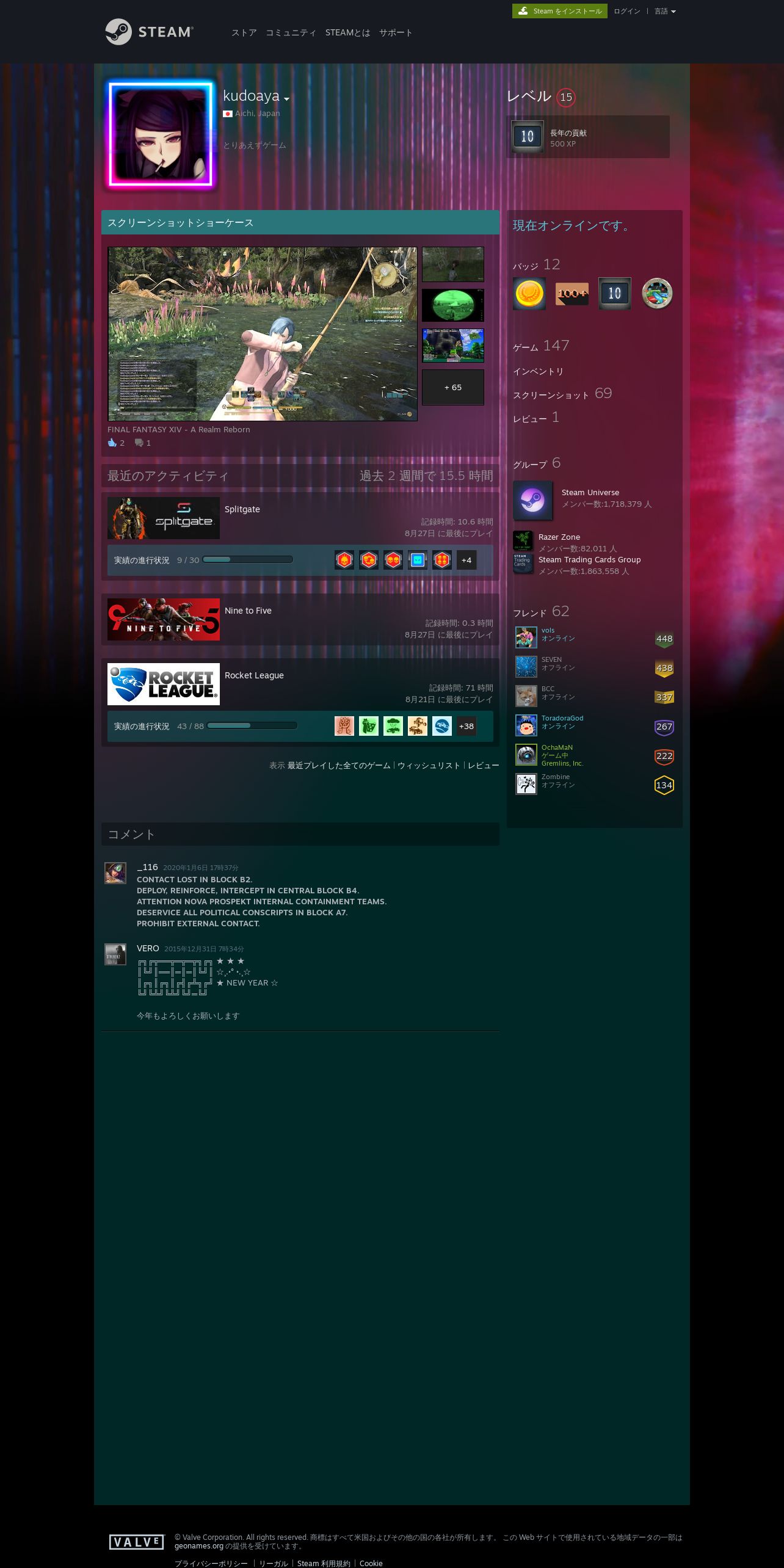Open the コミュニティ menu
Screen dimensions: 784x1568
pos(291,32)
